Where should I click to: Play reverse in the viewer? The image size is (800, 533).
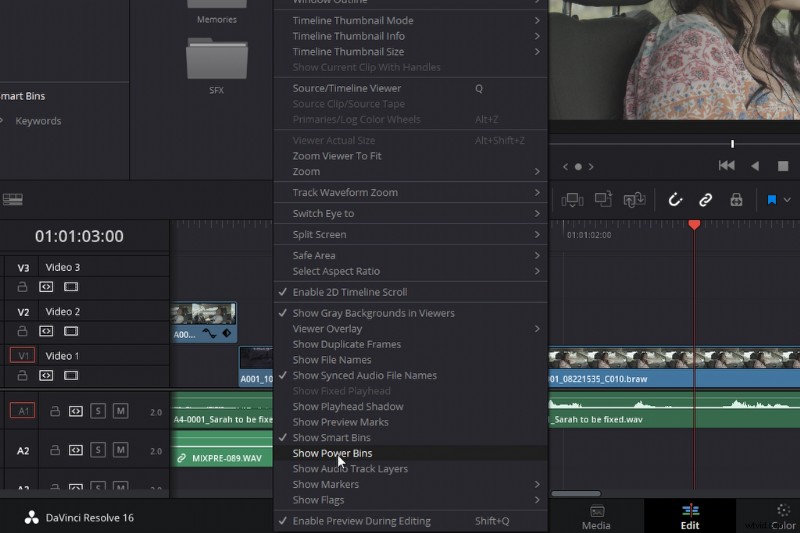pos(755,166)
